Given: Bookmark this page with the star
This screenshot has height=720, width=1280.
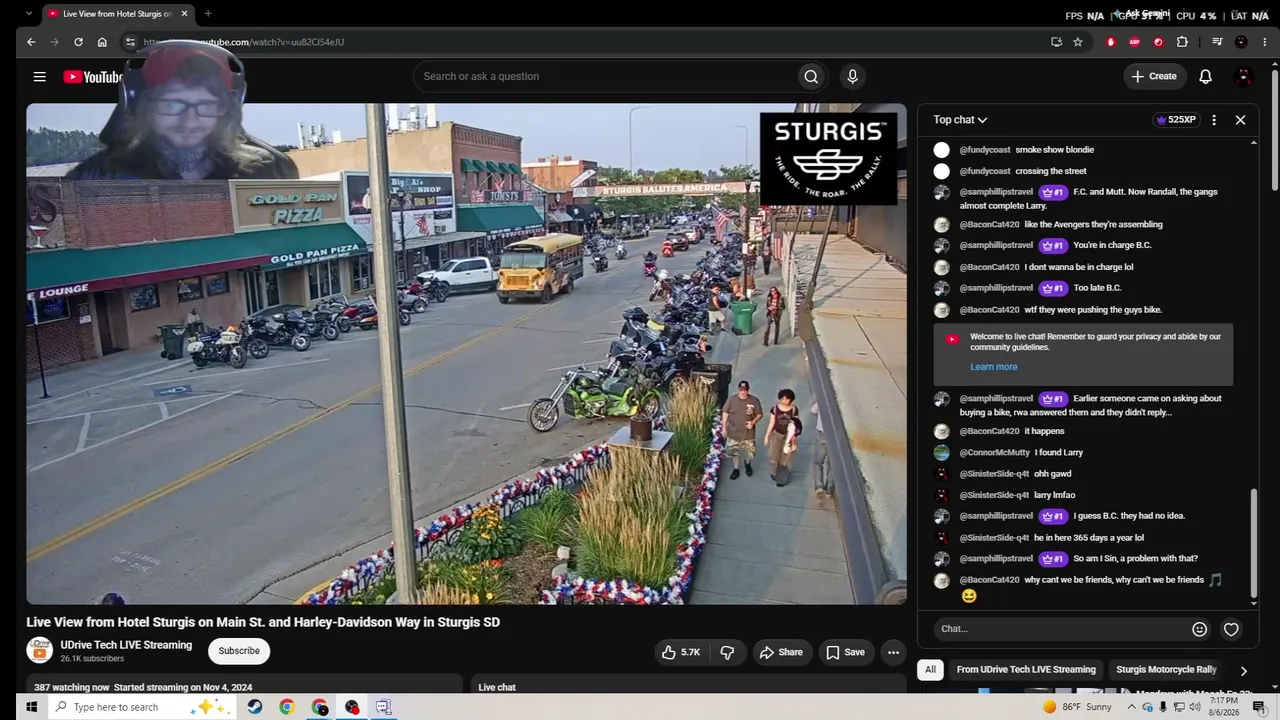Looking at the screenshot, I should tap(1078, 42).
